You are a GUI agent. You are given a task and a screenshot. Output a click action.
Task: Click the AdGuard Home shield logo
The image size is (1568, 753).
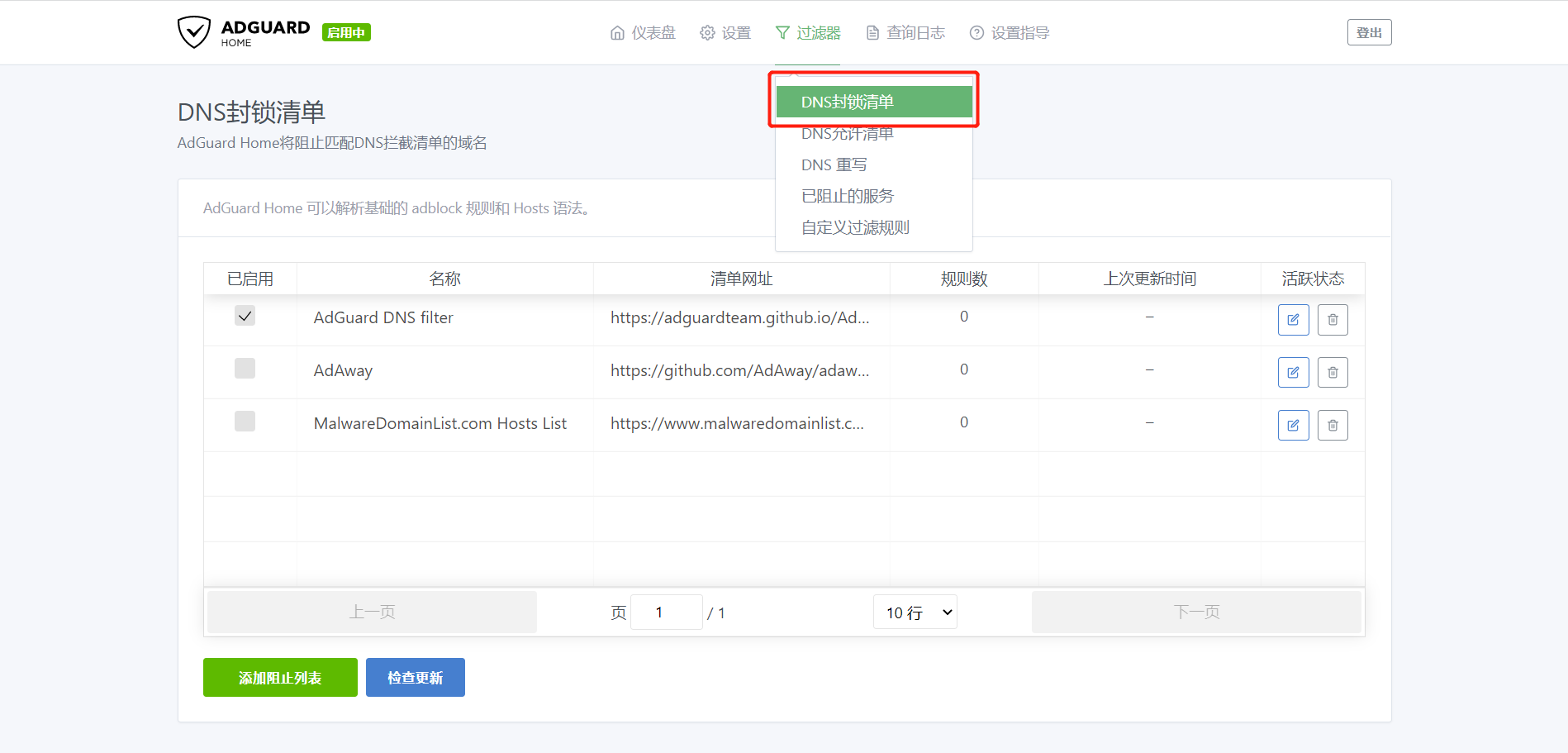194,32
